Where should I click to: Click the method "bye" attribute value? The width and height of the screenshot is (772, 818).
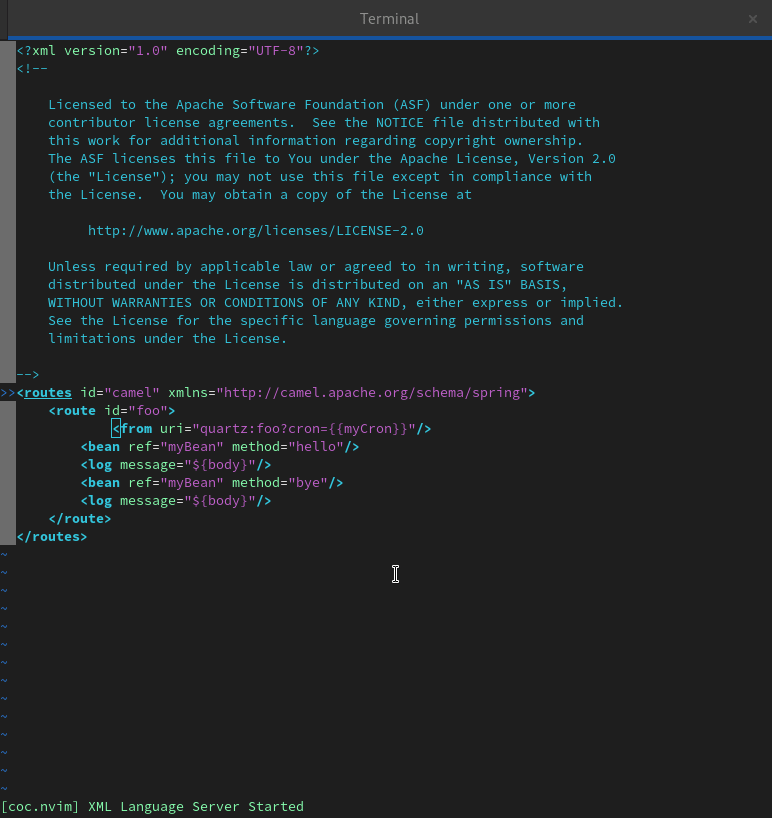point(307,483)
